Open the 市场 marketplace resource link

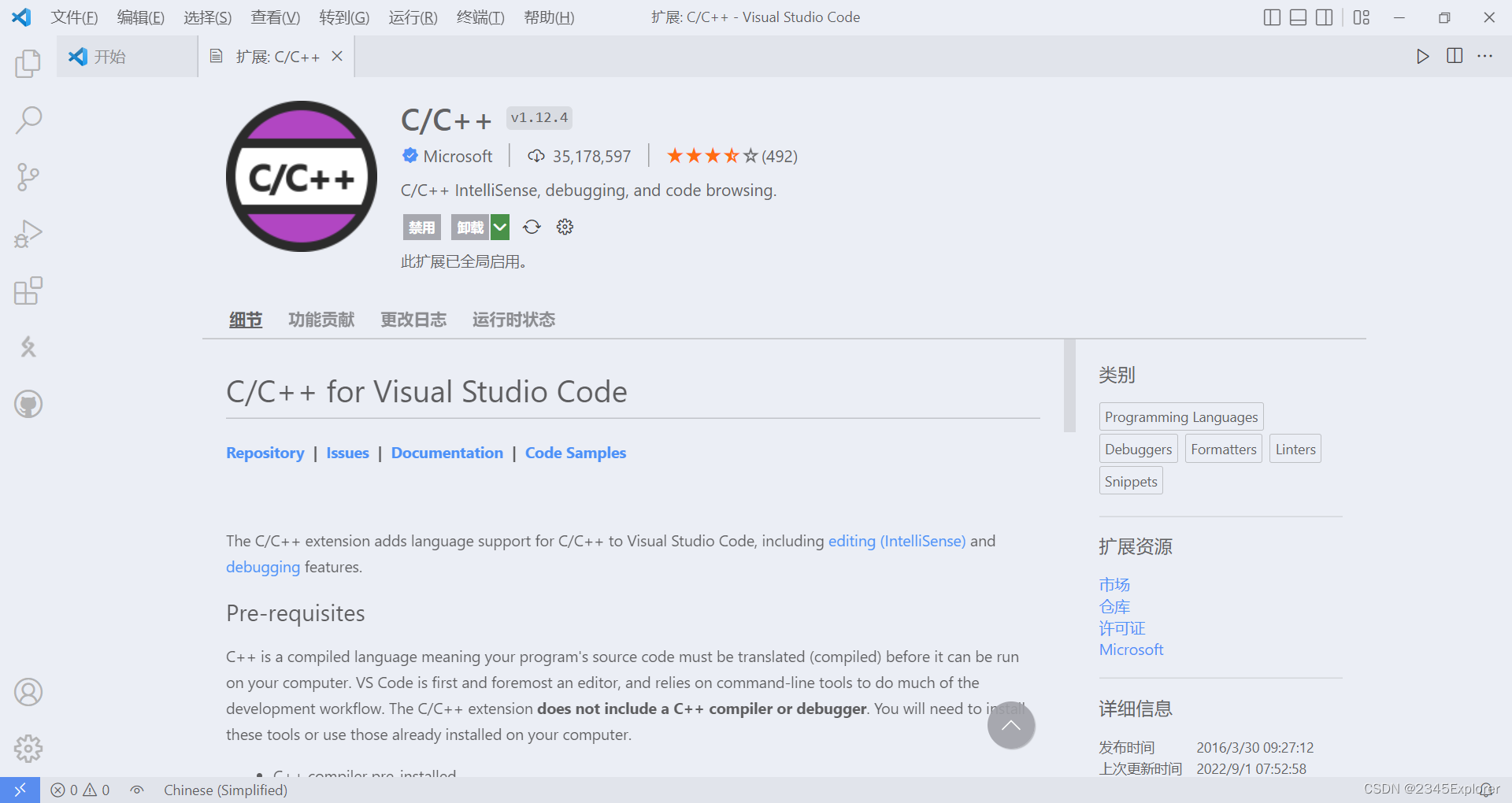1114,585
